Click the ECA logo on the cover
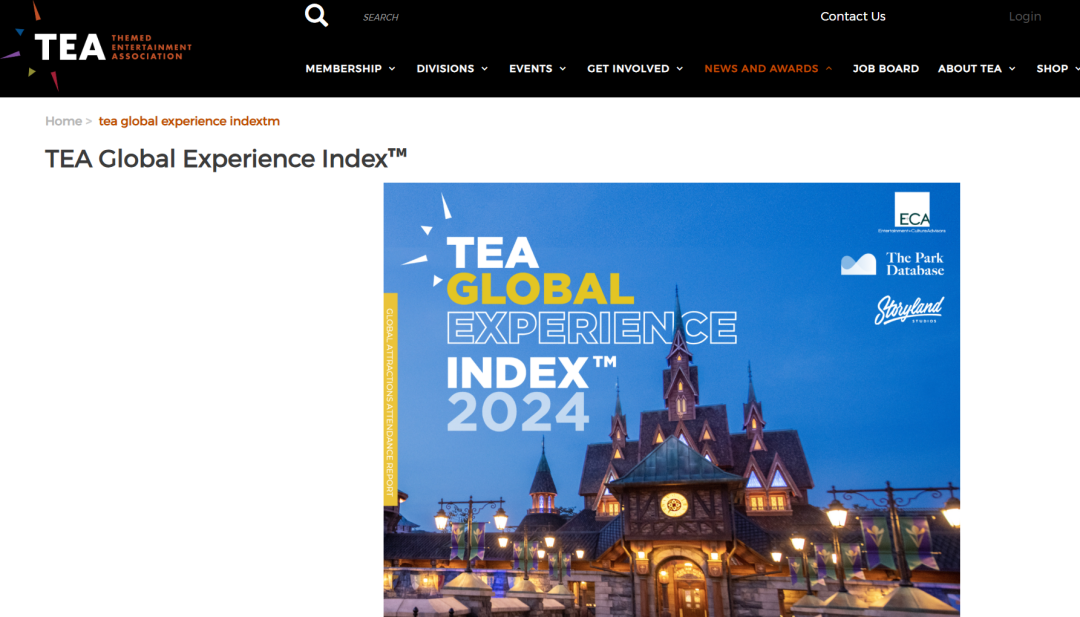The image size is (1080, 617). point(912,212)
